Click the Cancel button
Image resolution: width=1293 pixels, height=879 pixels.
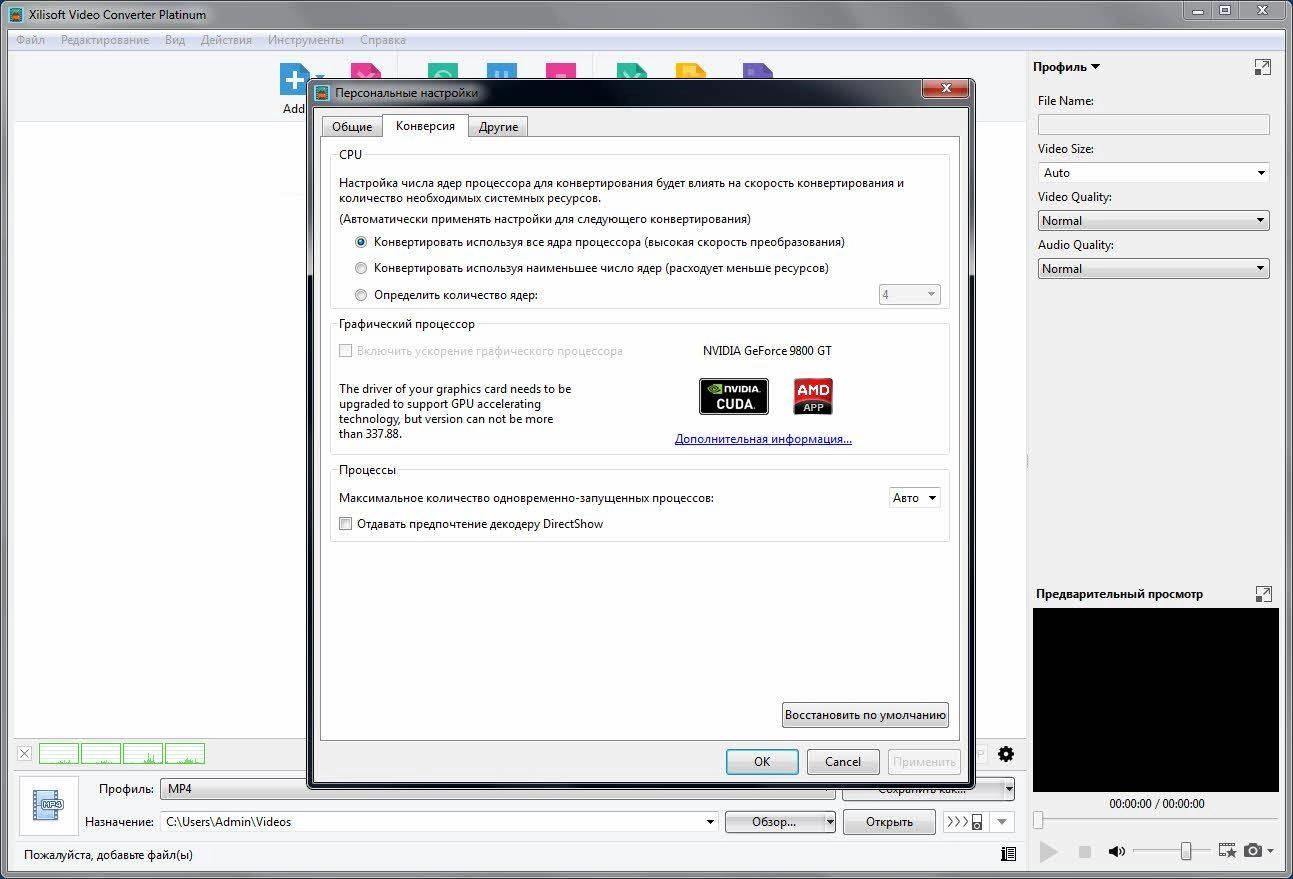[843, 762]
